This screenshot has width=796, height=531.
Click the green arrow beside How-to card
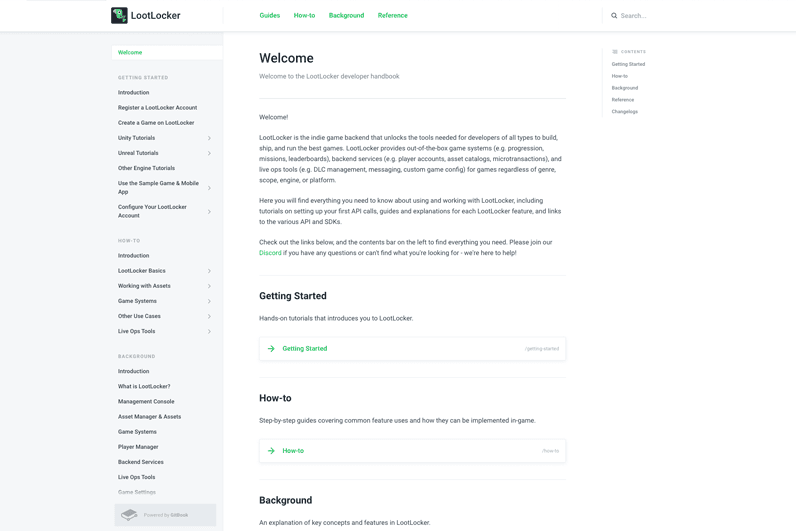coord(271,451)
